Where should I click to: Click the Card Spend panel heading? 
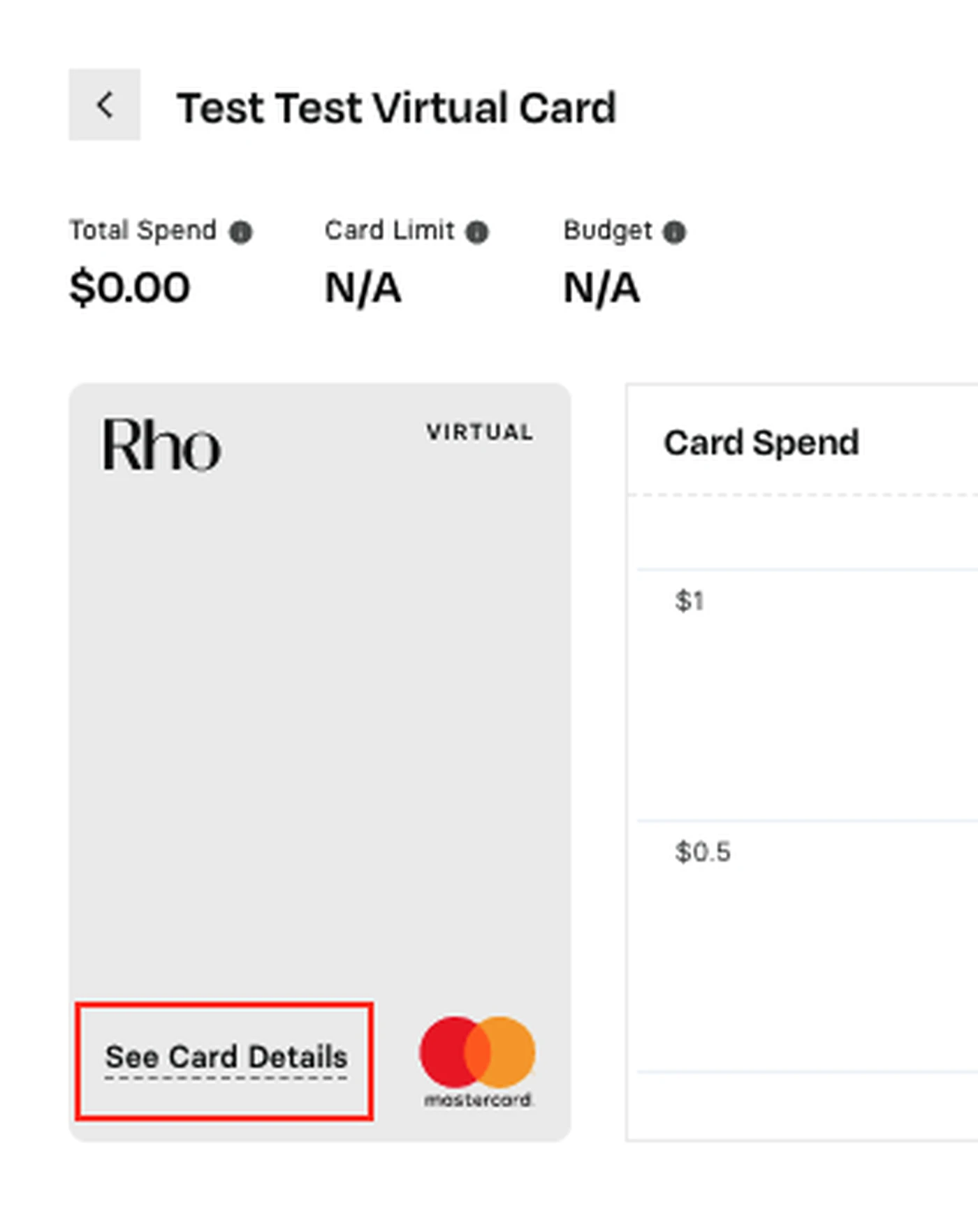(x=761, y=443)
